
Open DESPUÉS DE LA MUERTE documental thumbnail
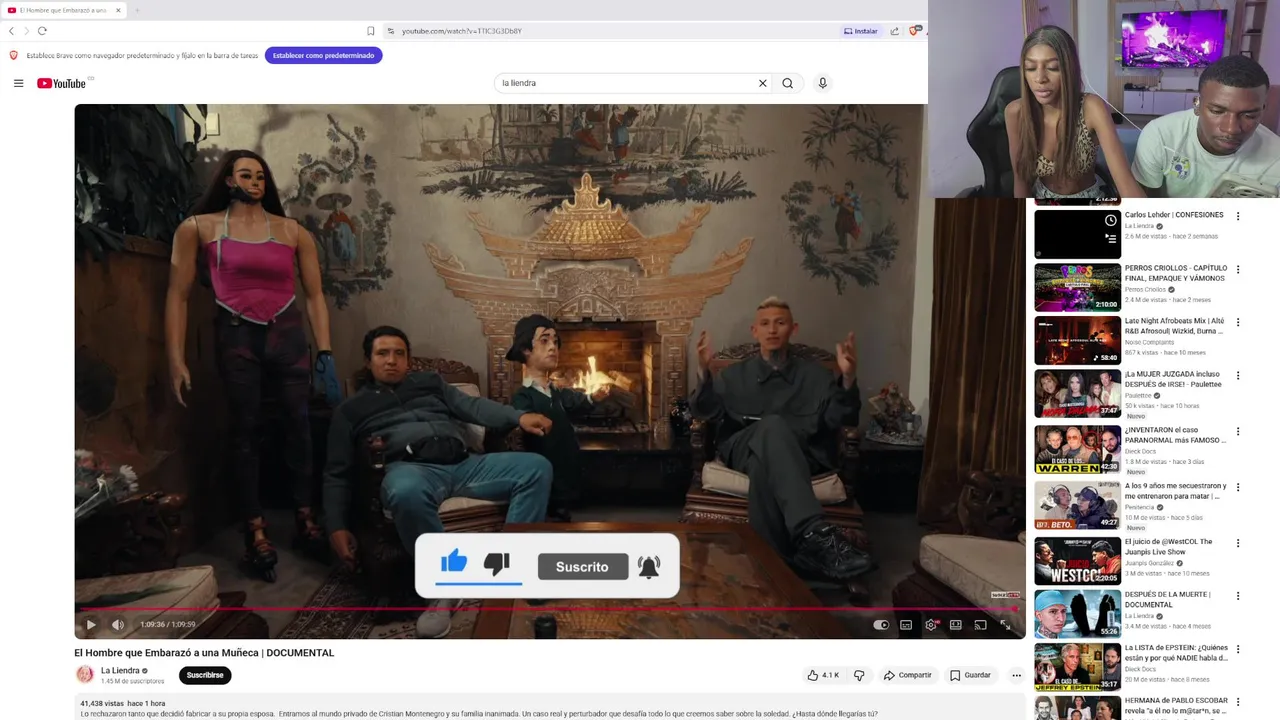(x=1077, y=614)
